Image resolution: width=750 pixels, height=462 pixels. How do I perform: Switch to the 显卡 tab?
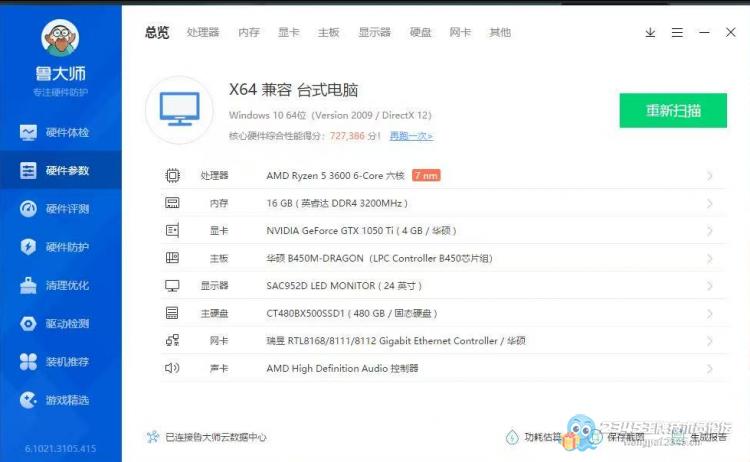[x=288, y=33]
